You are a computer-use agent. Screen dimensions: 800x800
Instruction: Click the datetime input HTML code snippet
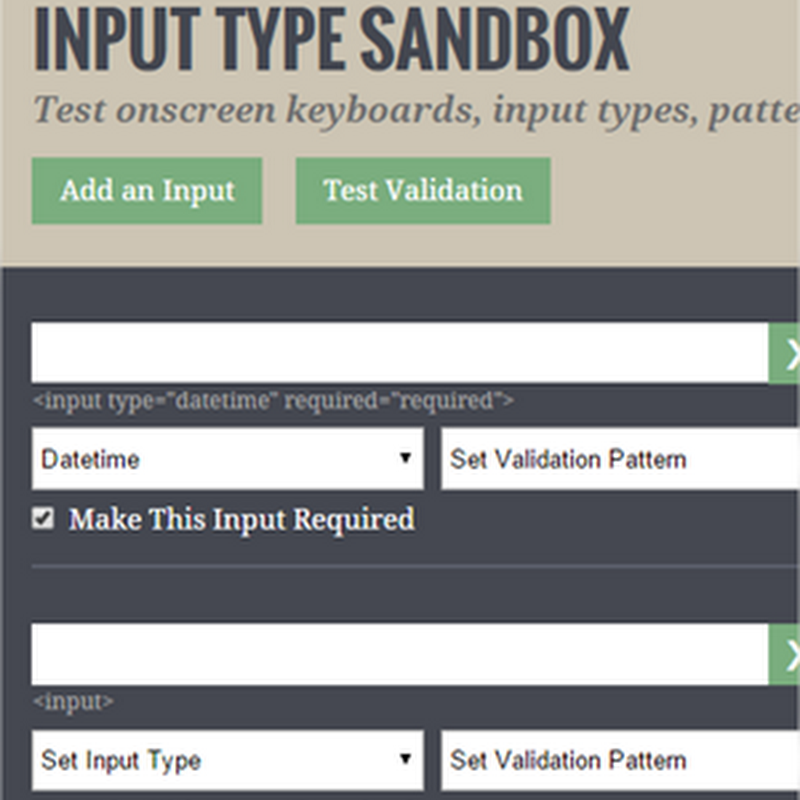[x=273, y=402]
